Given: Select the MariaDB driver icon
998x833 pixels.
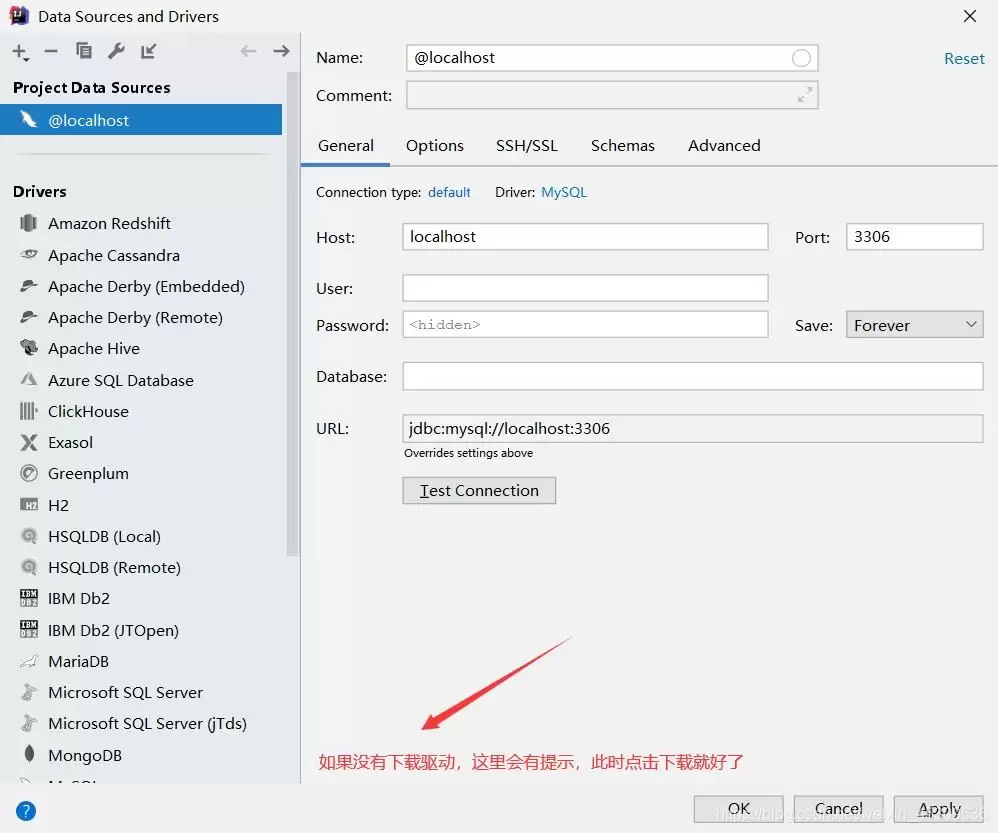Looking at the screenshot, I should (x=29, y=661).
